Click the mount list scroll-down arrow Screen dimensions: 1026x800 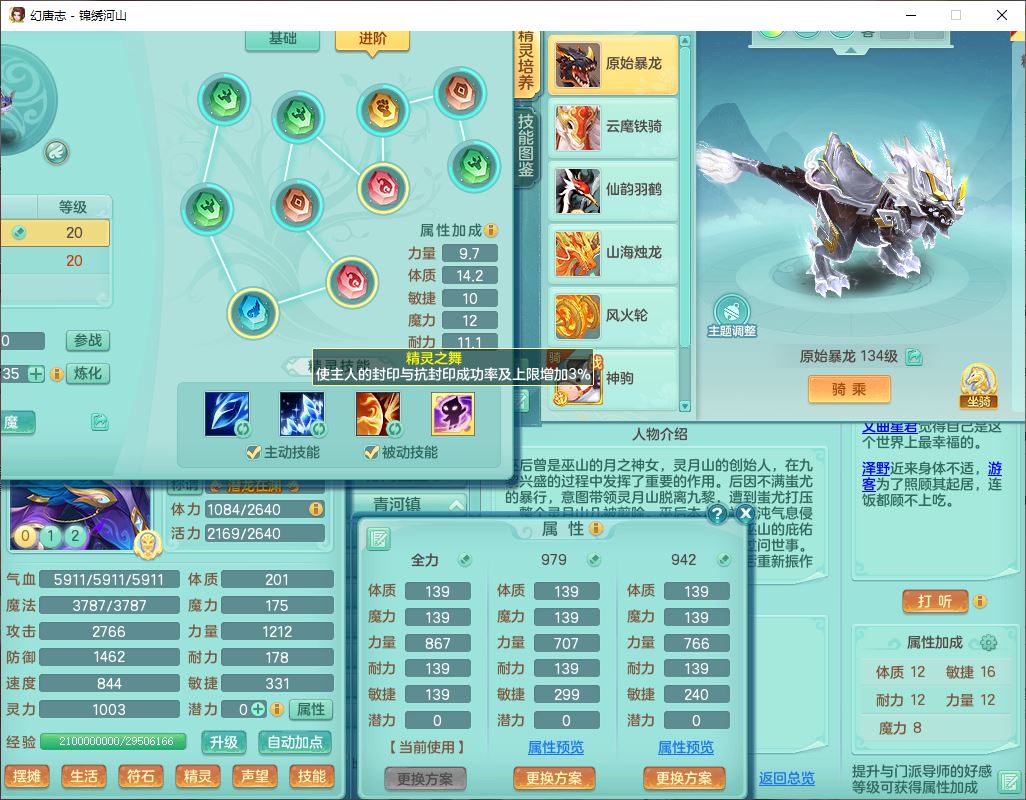coord(685,406)
